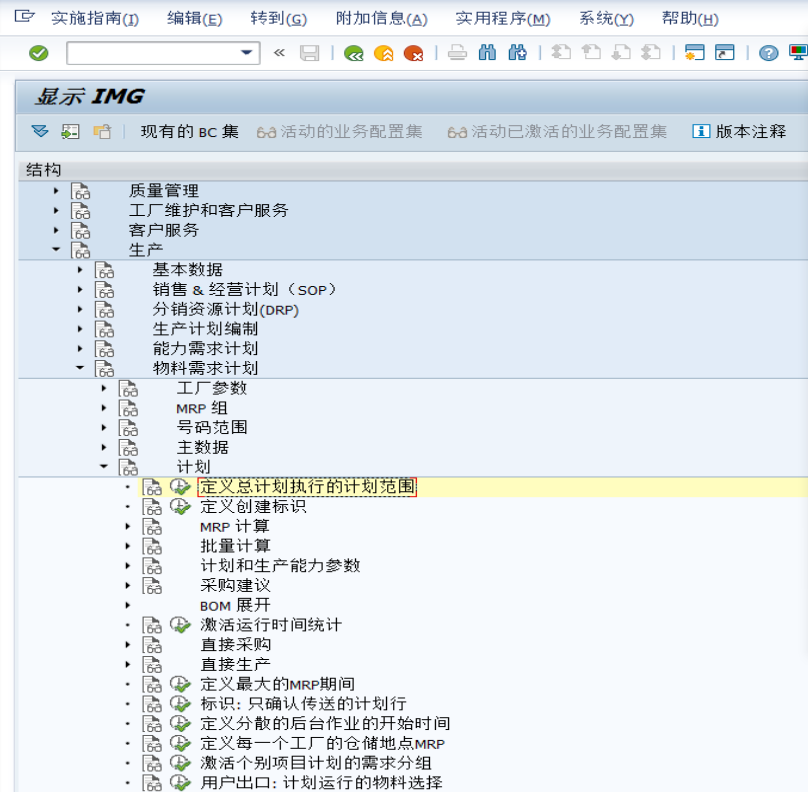The width and height of the screenshot is (808, 792).
Task: Click the window menu icon left of 实施指南
Action: [x=24, y=16]
